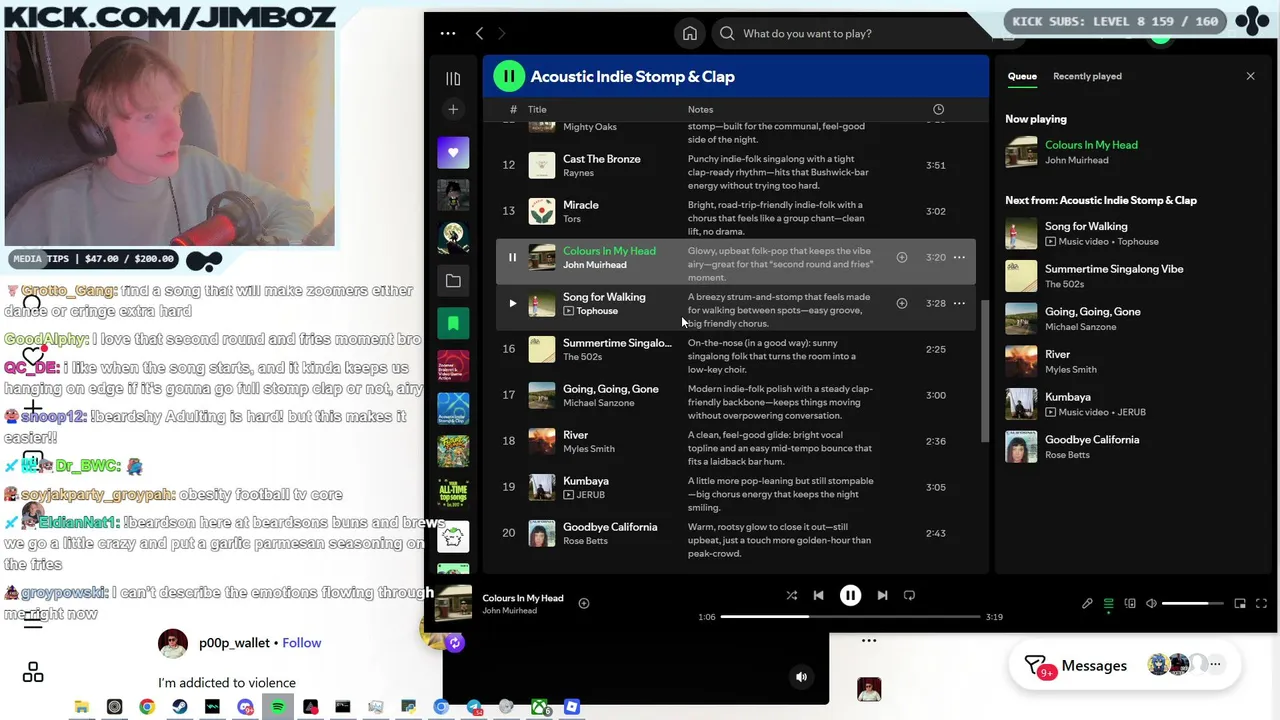This screenshot has height=720, width=1280.
Task: Toggle the video speaker icon in background window
Action: (801, 677)
